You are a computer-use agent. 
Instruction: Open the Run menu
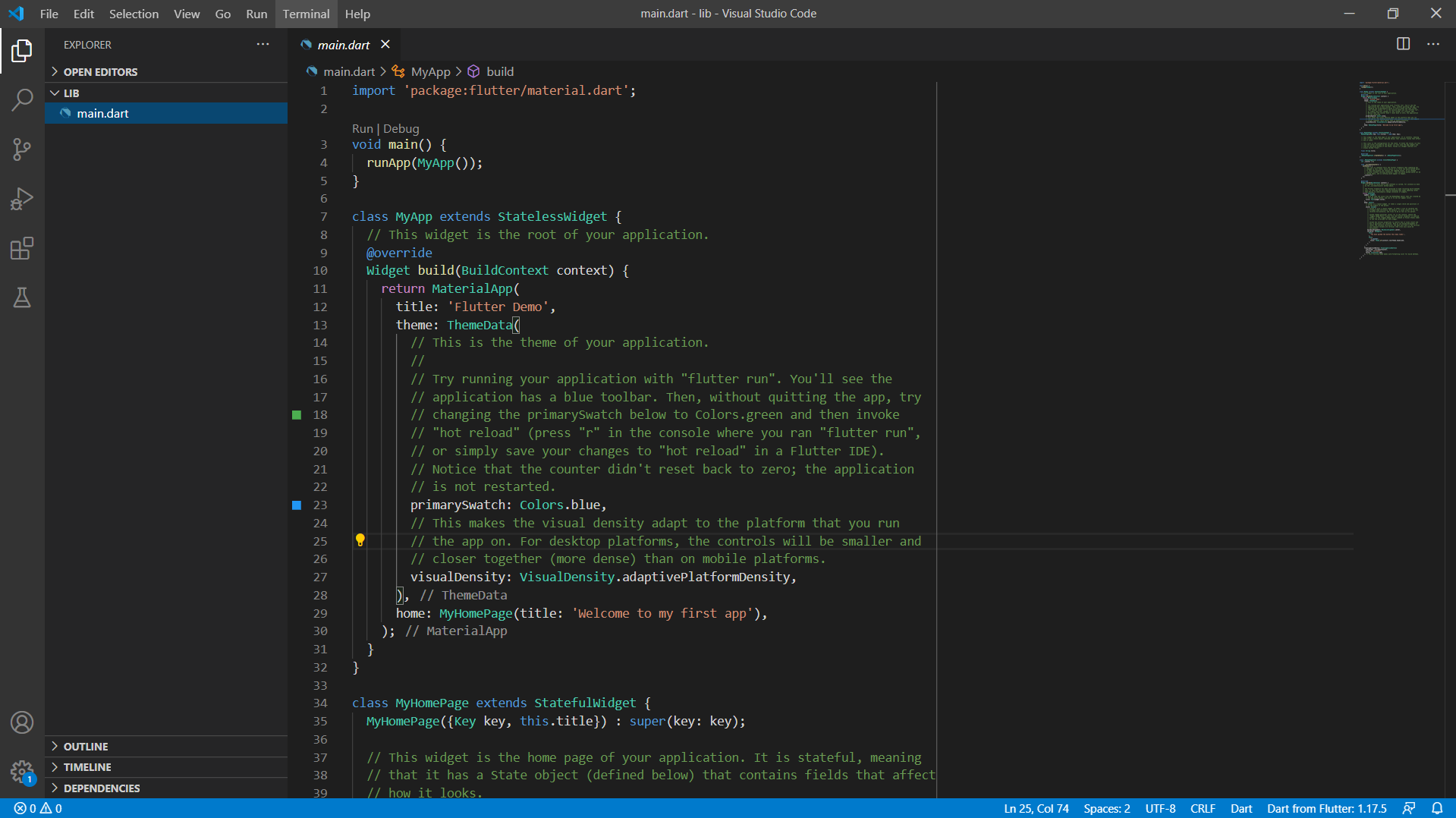tap(256, 14)
